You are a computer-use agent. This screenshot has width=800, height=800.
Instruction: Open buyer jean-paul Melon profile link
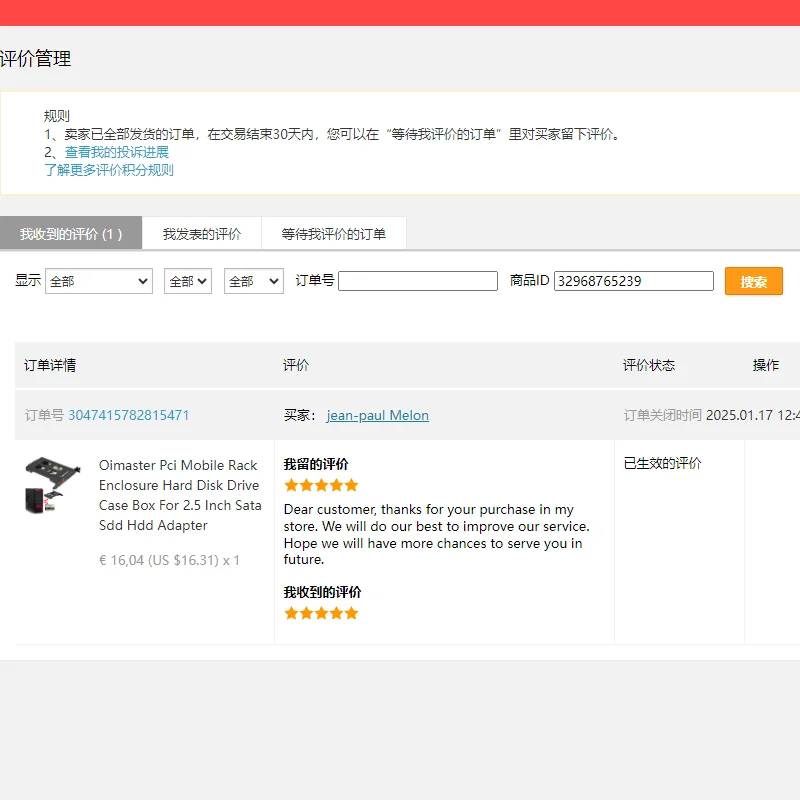(377, 415)
